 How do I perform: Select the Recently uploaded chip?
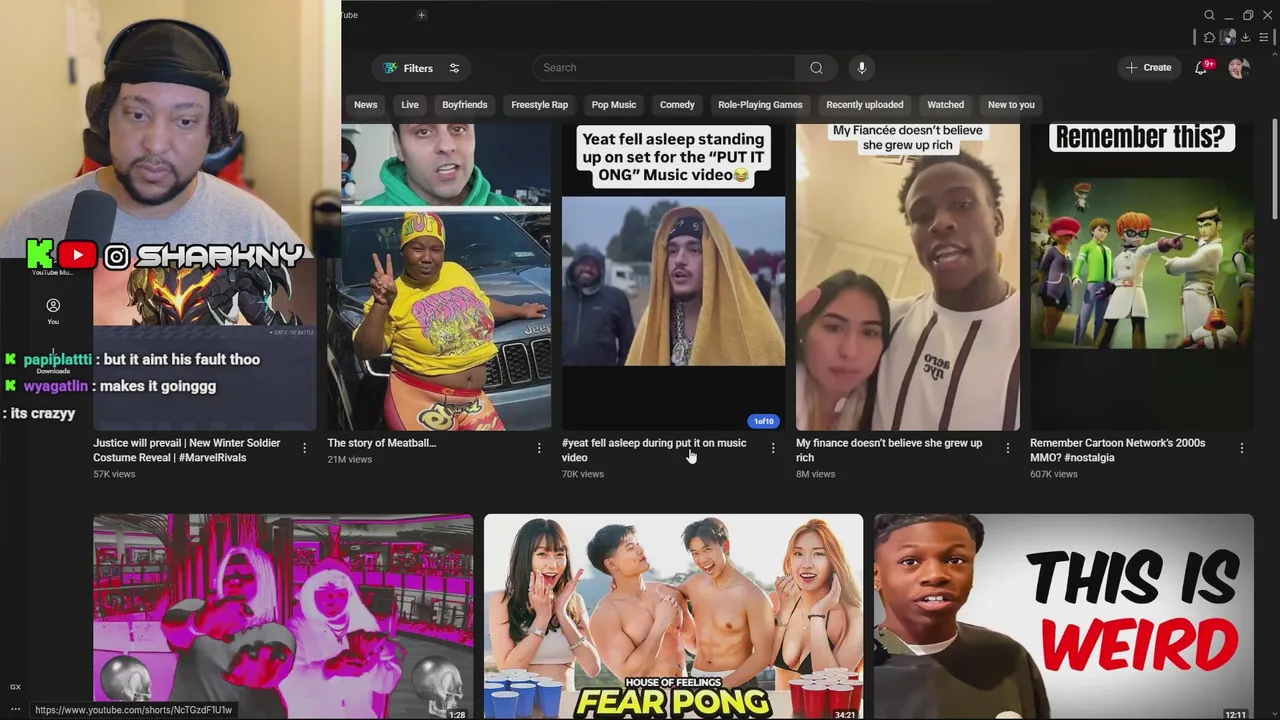(865, 105)
